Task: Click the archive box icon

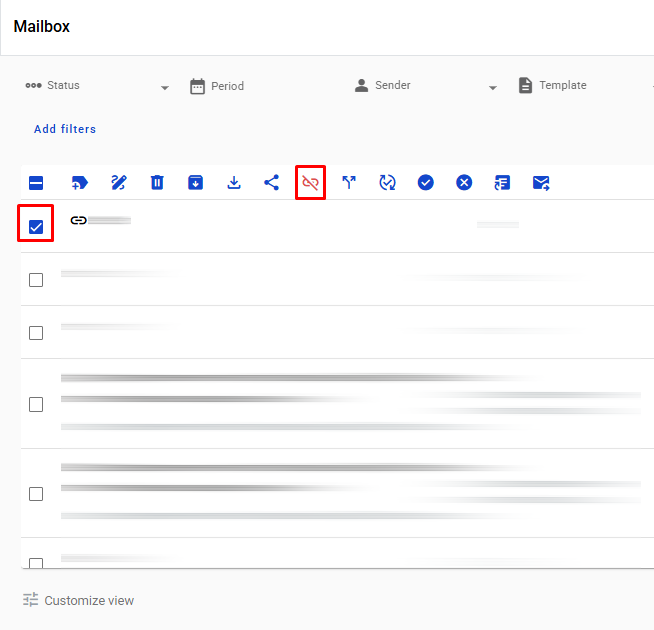Action: [x=195, y=183]
